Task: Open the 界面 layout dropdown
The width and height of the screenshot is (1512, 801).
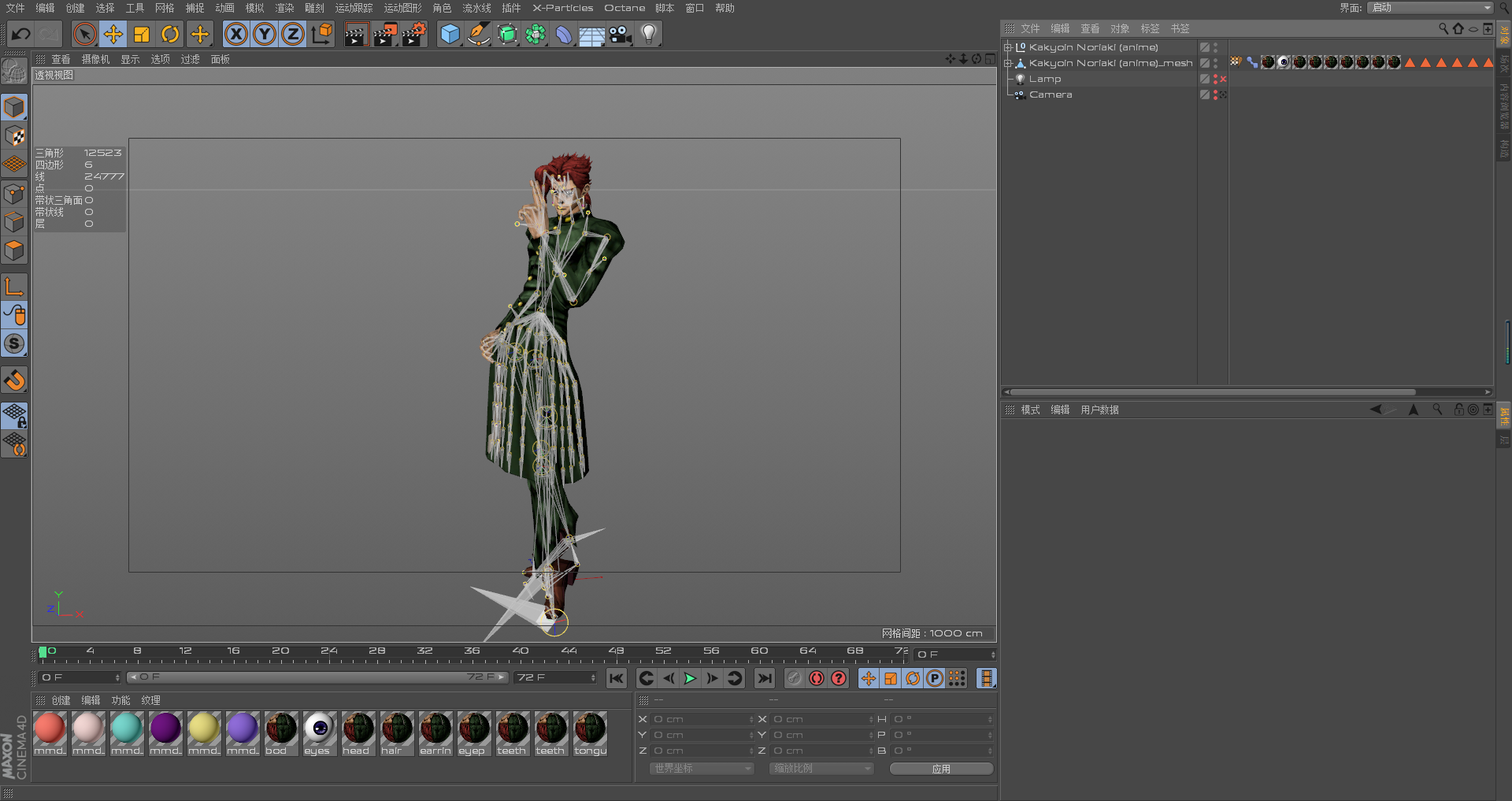Action: (x=1430, y=8)
